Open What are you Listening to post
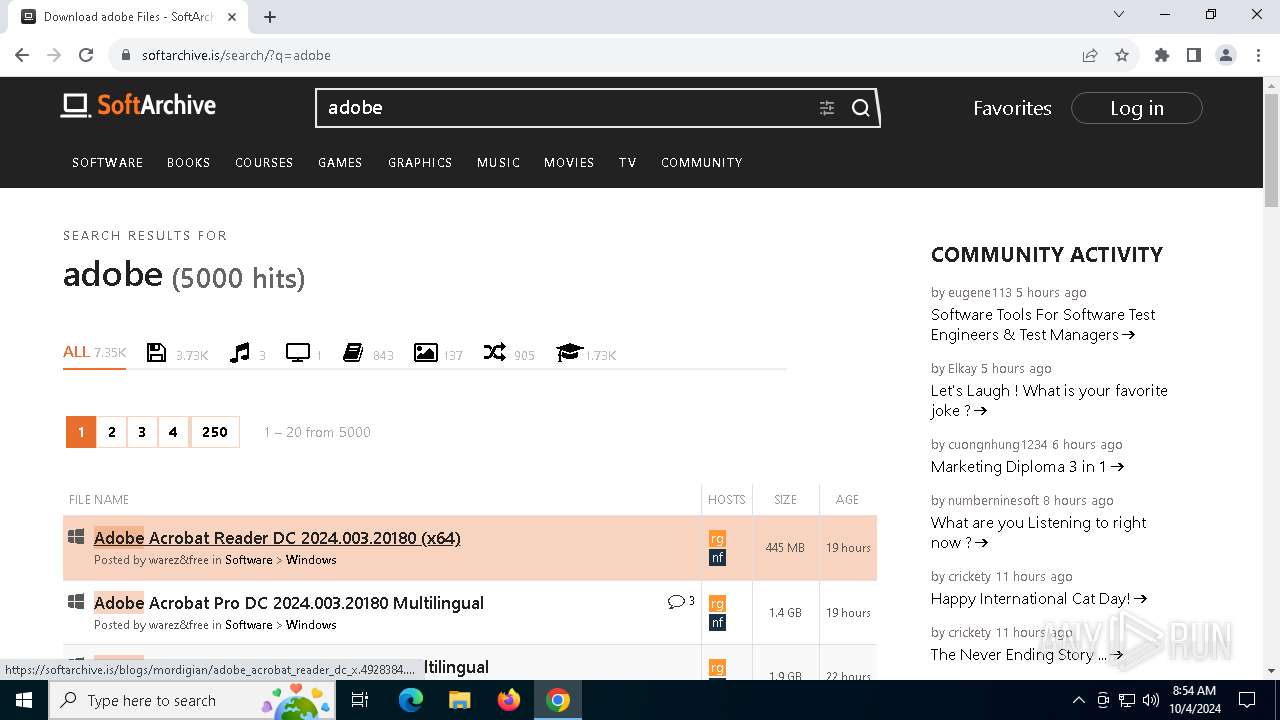 click(x=1038, y=532)
